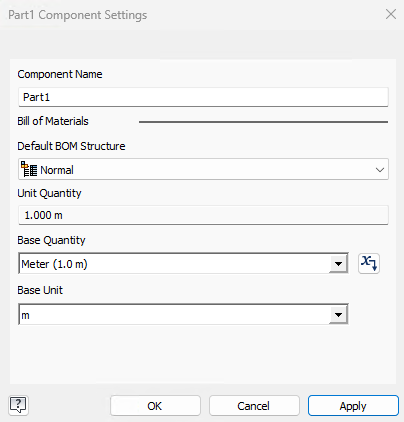Click the Default BOM Structure label
The height and width of the screenshot is (422, 404).
[71, 146]
